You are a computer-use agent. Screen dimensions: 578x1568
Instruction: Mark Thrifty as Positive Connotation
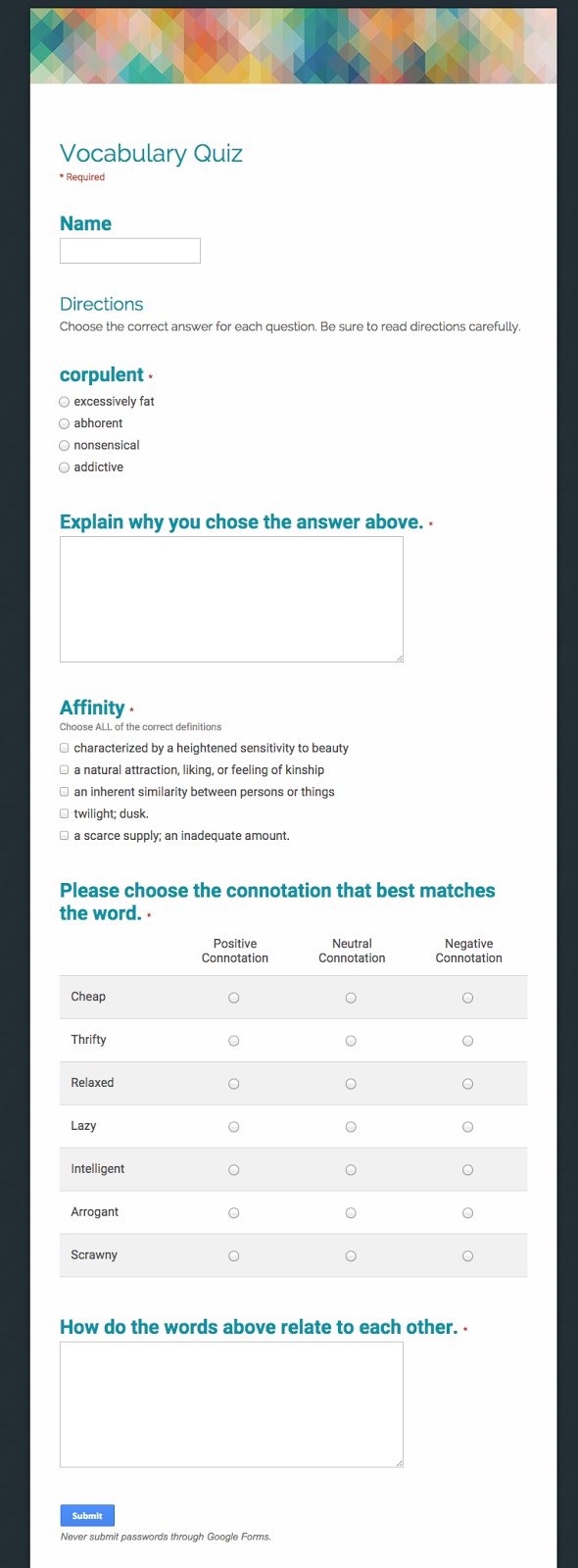pyautogui.click(x=233, y=1040)
